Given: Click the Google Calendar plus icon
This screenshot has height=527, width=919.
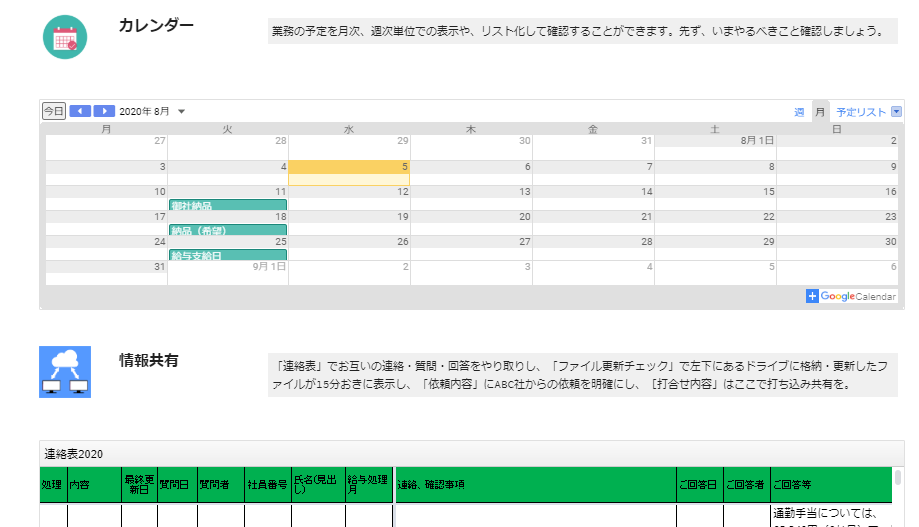Looking at the screenshot, I should tap(813, 296).
